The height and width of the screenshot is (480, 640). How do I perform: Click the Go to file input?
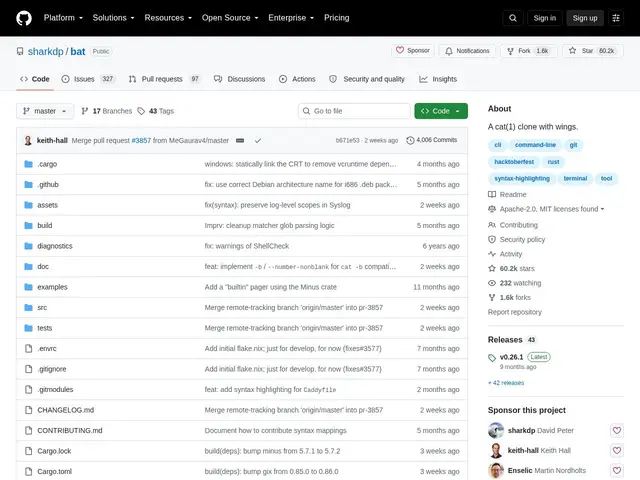point(354,111)
